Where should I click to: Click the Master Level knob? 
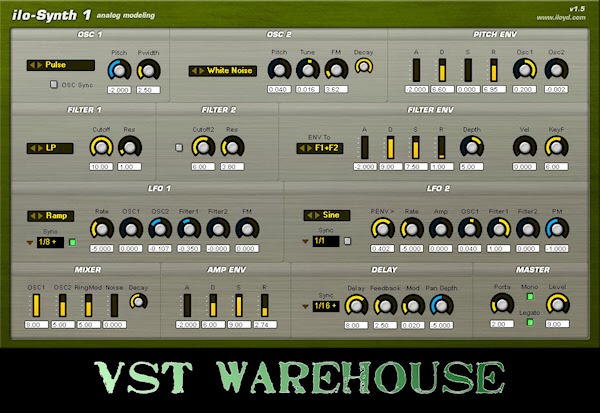tap(558, 305)
